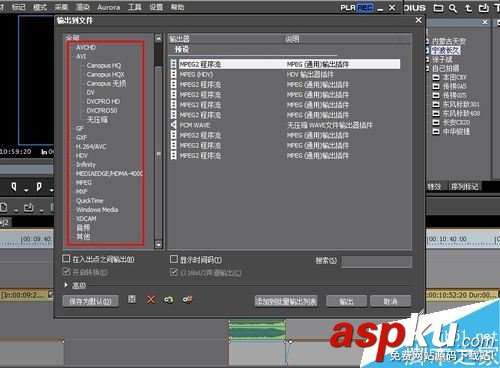
Task: Click the Set In point marker icon
Action: click(x=14, y=187)
